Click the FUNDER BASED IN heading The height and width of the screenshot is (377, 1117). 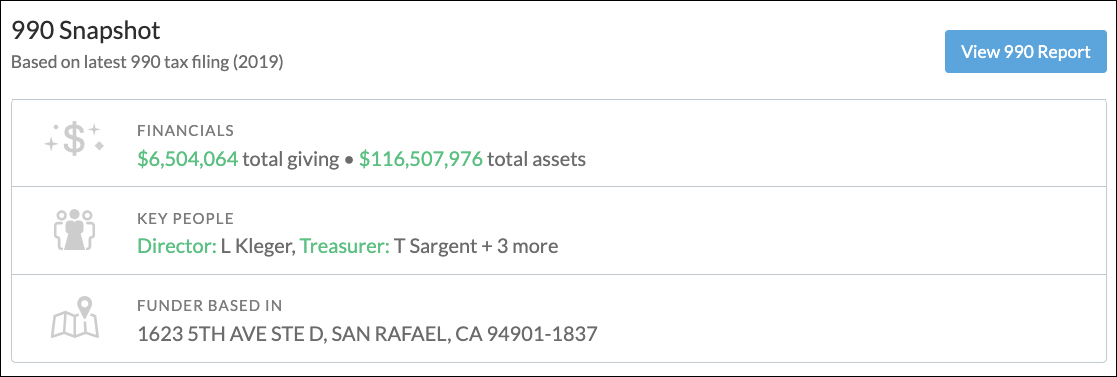click(210, 306)
